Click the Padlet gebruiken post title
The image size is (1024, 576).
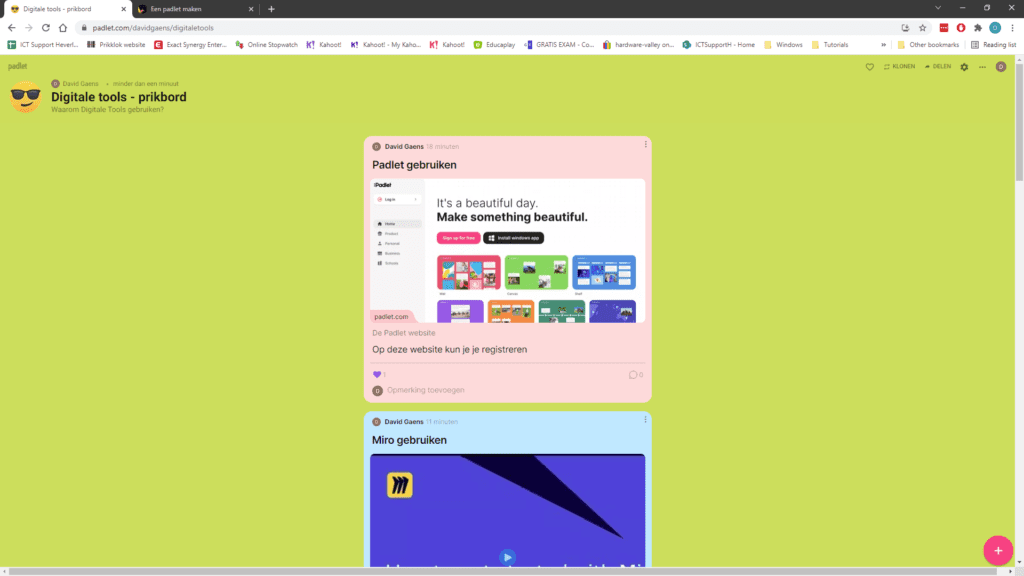click(414, 165)
